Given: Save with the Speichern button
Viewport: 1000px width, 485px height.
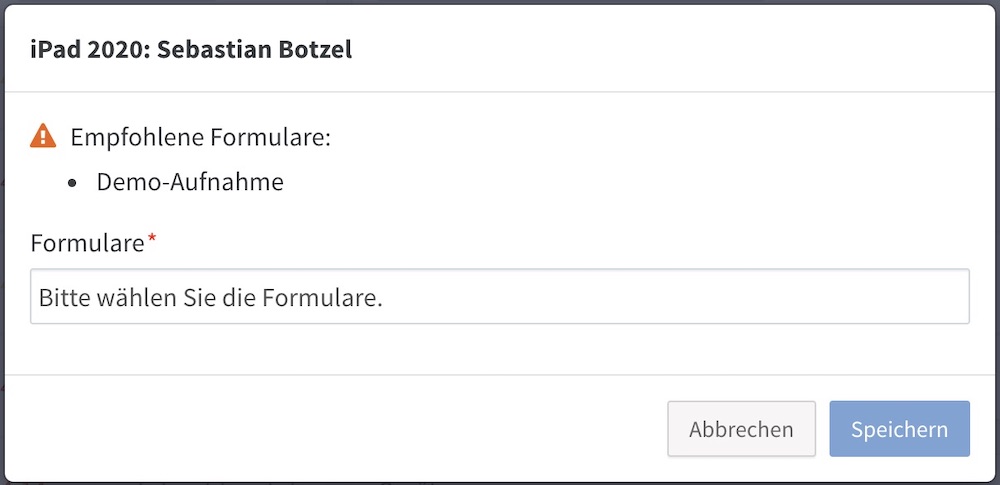Looking at the screenshot, I should [899, 429].
